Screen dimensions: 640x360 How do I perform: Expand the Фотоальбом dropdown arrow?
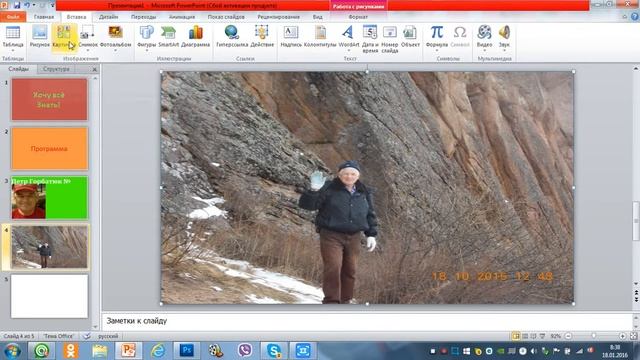click(x=116, y=51)
